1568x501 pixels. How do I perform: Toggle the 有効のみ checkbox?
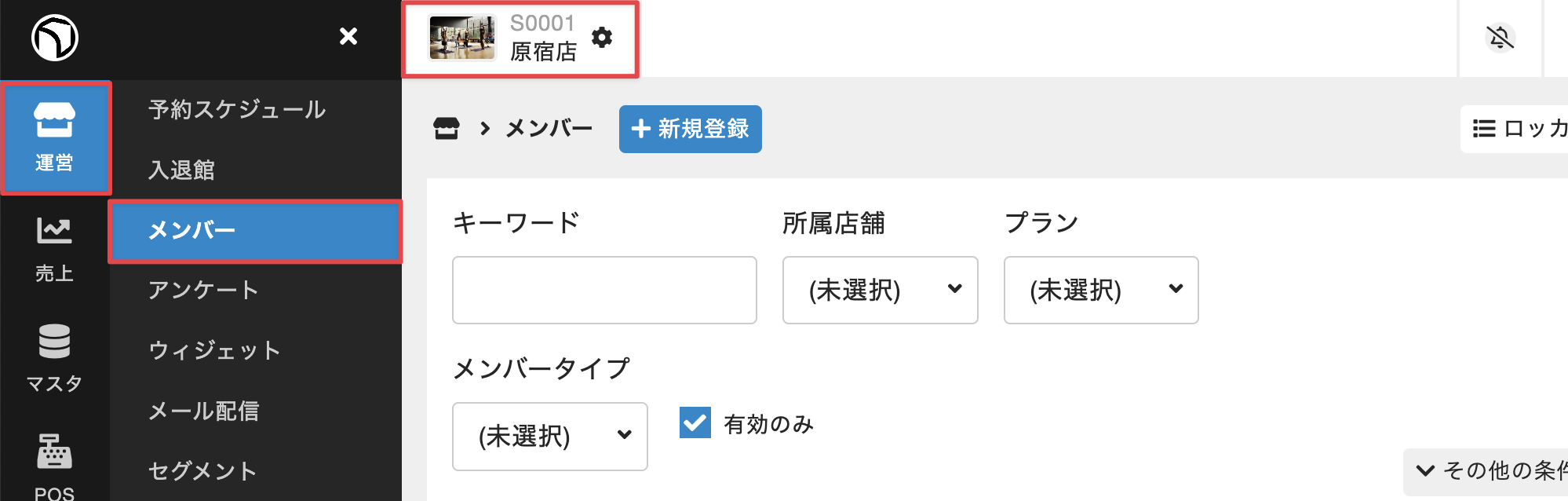[695, 422]
